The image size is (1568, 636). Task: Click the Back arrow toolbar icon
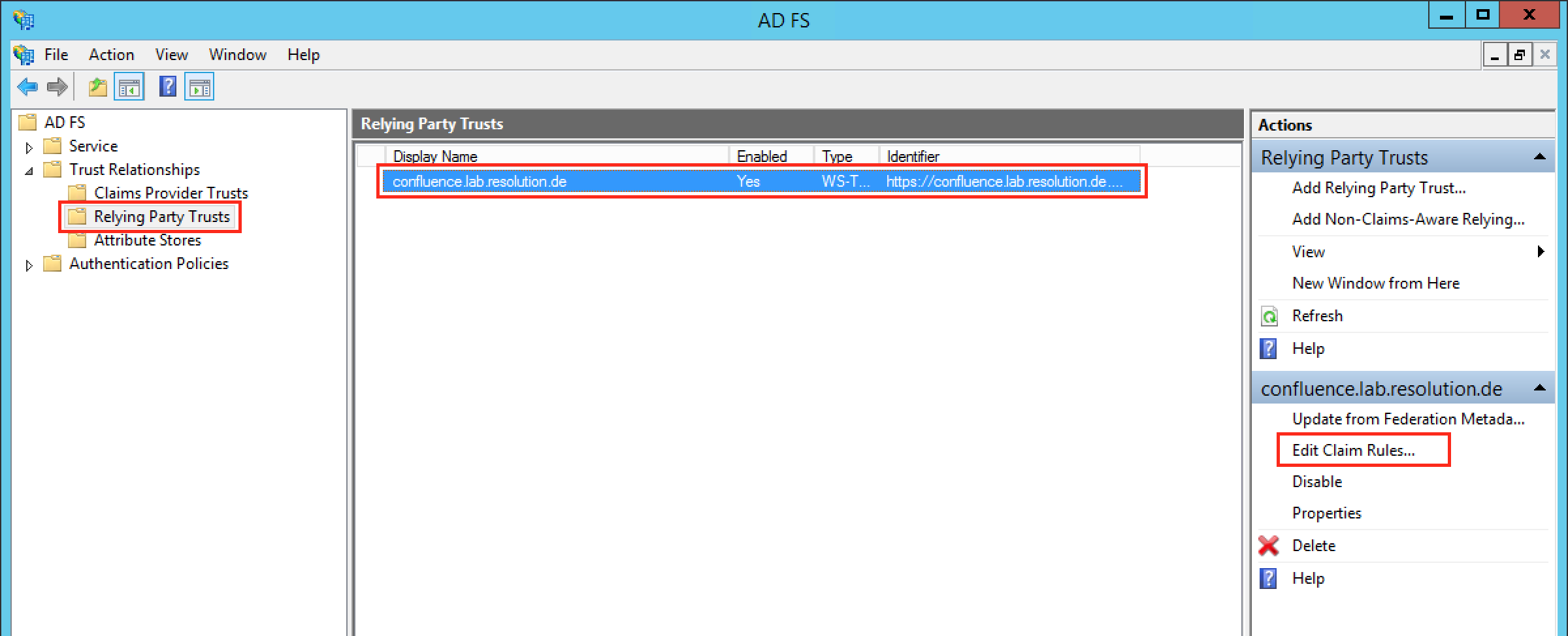(27, 87)
